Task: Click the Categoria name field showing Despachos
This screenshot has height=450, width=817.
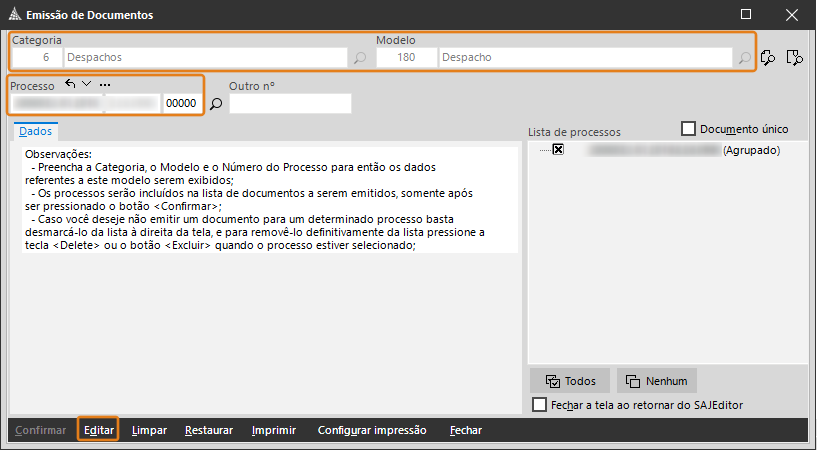Action: click(205, 57)
